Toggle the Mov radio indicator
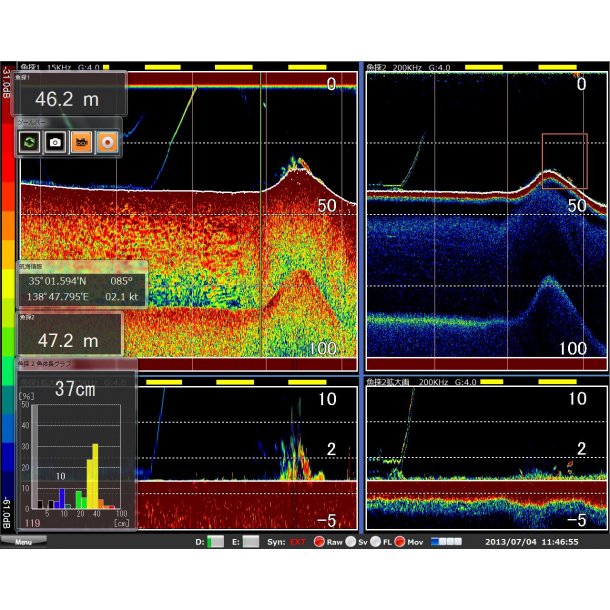 pos(400,542)
